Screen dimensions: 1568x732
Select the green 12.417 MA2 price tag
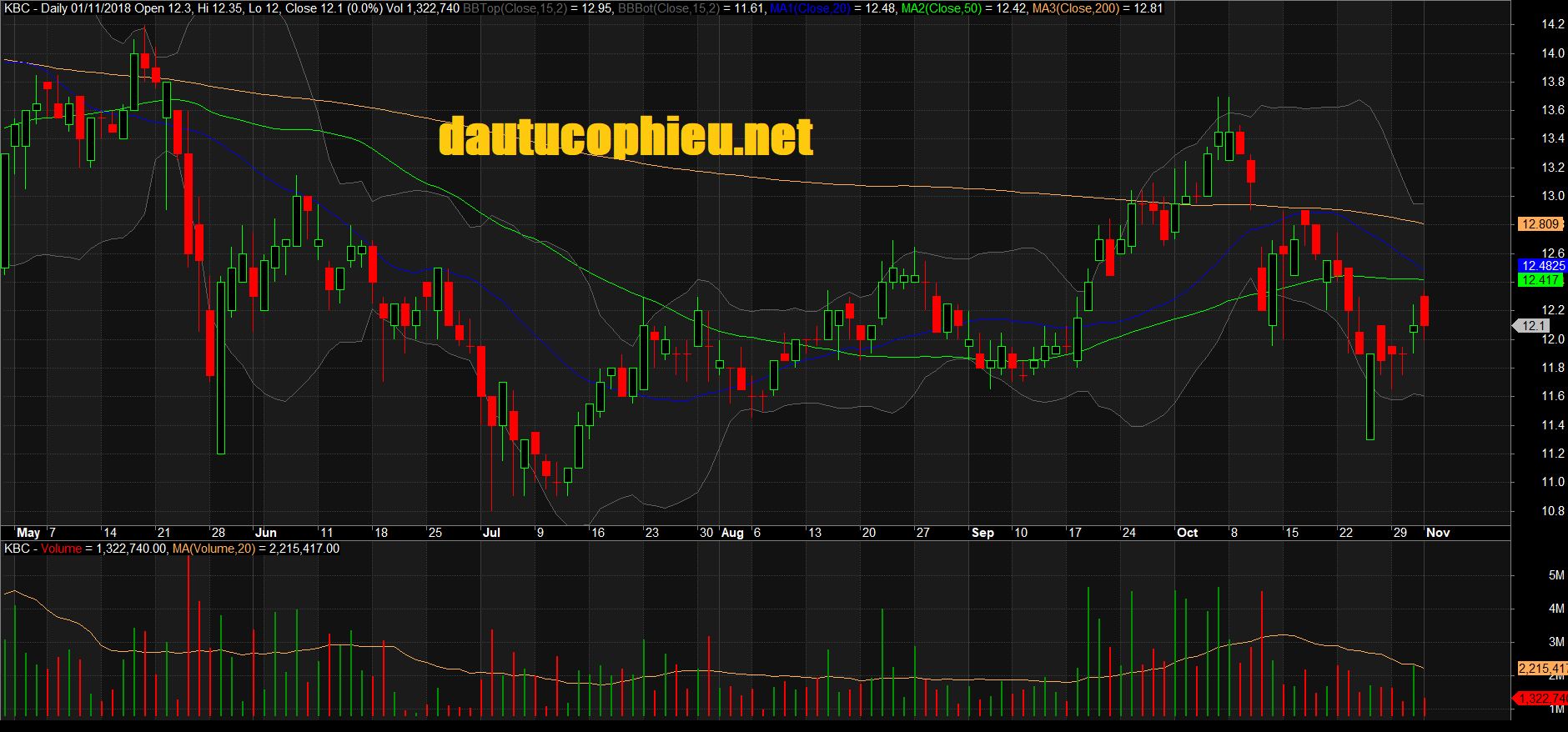1540,280
